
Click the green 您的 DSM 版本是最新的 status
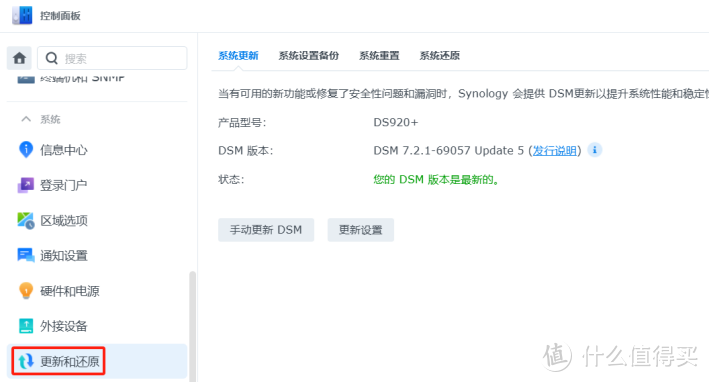(x=436, y=179)
